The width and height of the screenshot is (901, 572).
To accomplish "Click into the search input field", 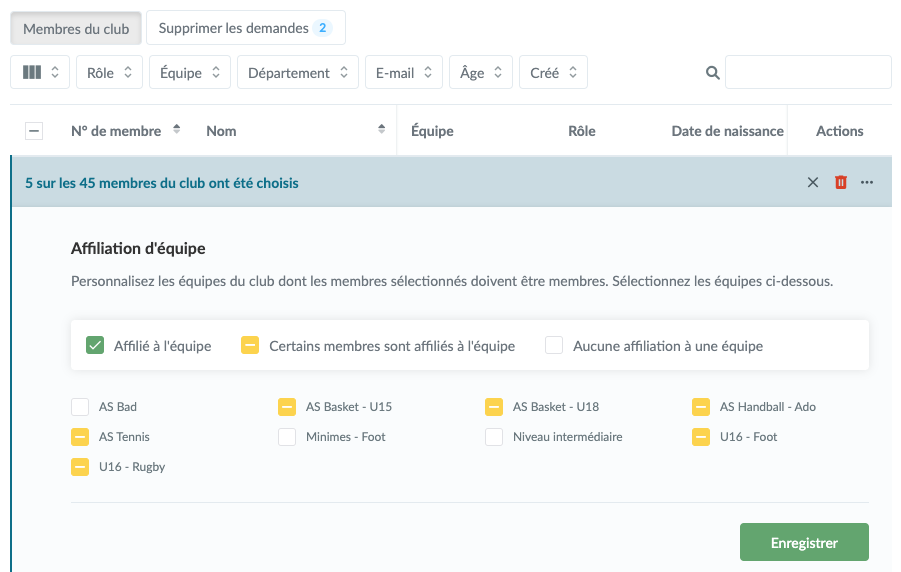I will coord(808,73).
